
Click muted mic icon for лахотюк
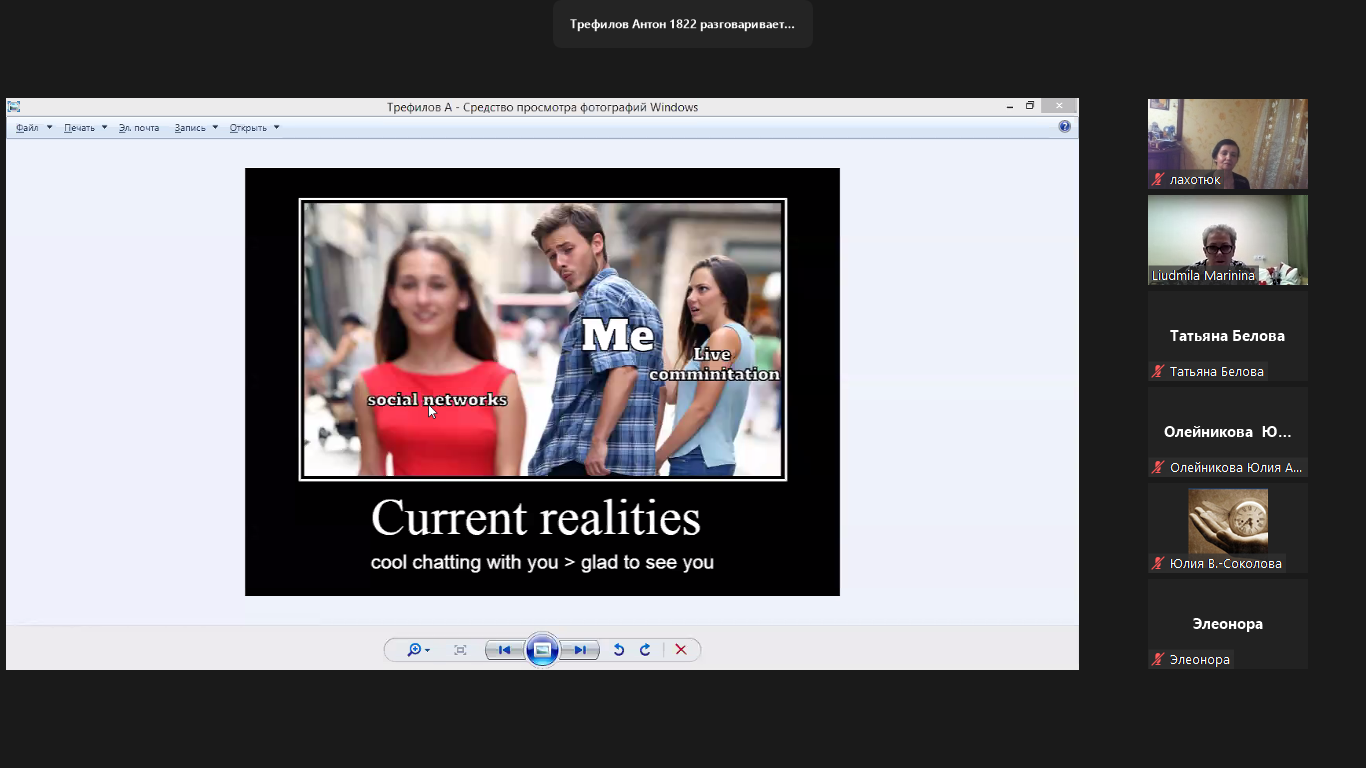[1159, 180]
